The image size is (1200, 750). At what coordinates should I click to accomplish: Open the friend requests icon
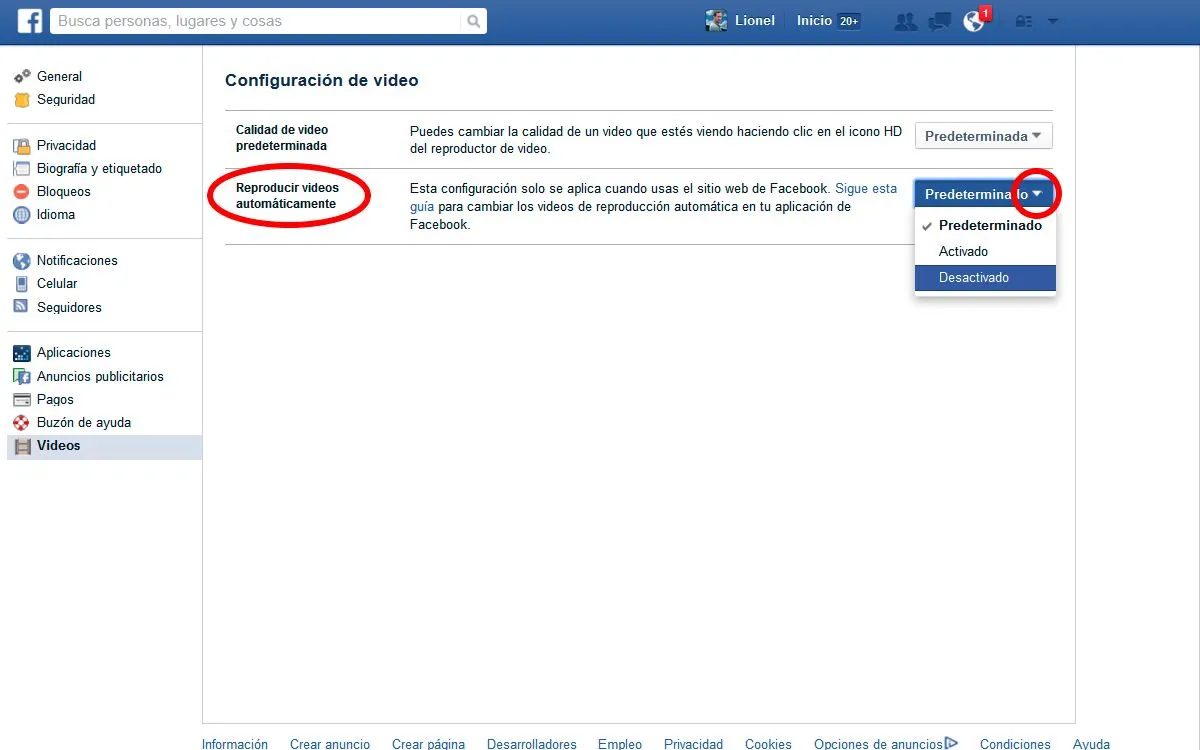pos(906,21)
